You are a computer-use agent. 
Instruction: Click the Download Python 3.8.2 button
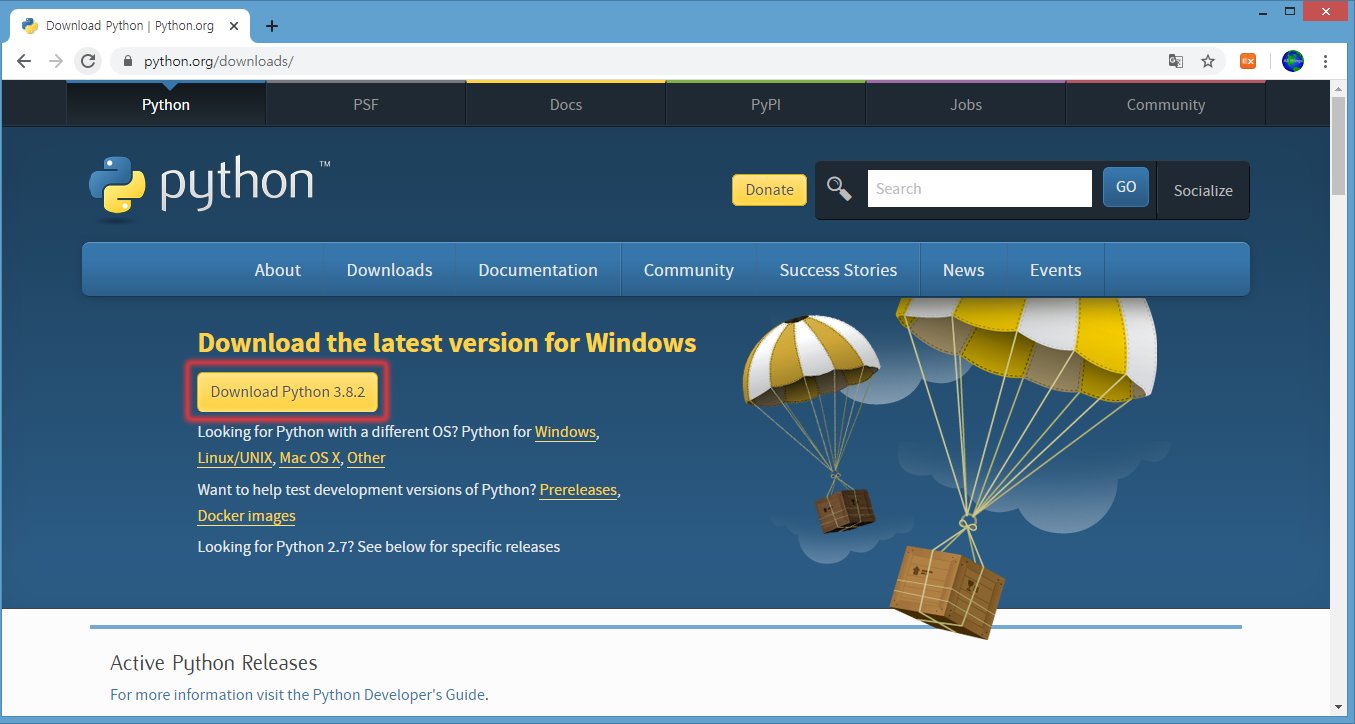pyautogui.click(x=288, y=392)
